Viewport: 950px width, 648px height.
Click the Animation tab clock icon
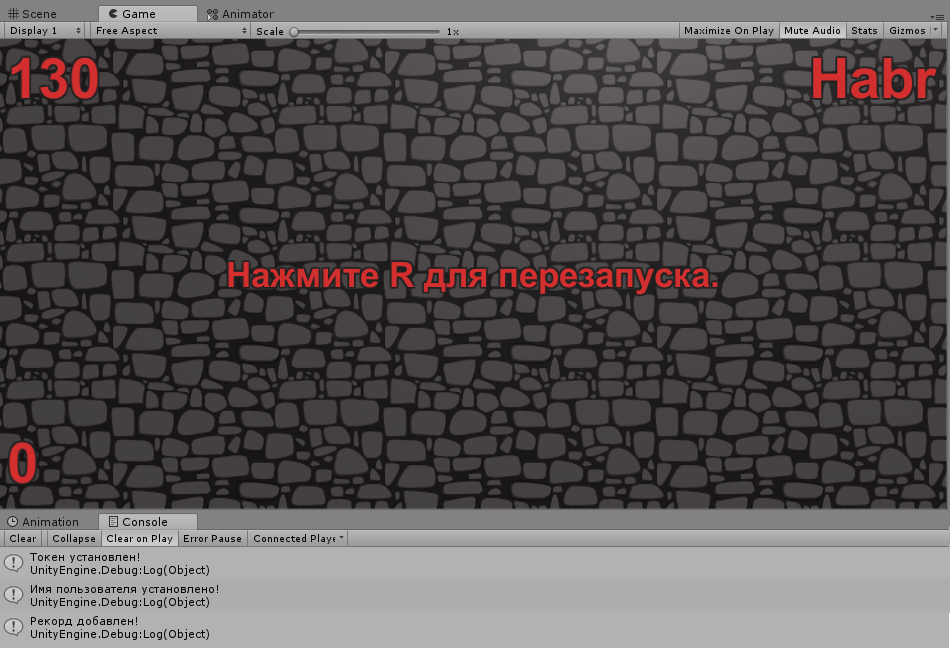12,521
